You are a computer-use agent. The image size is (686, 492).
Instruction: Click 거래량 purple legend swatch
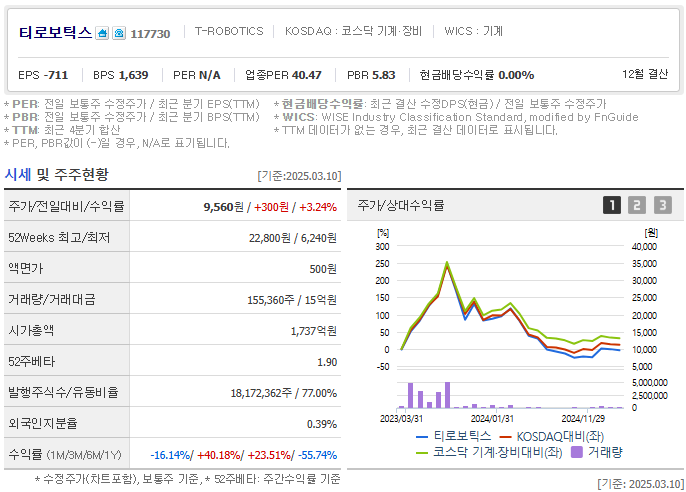577,452
